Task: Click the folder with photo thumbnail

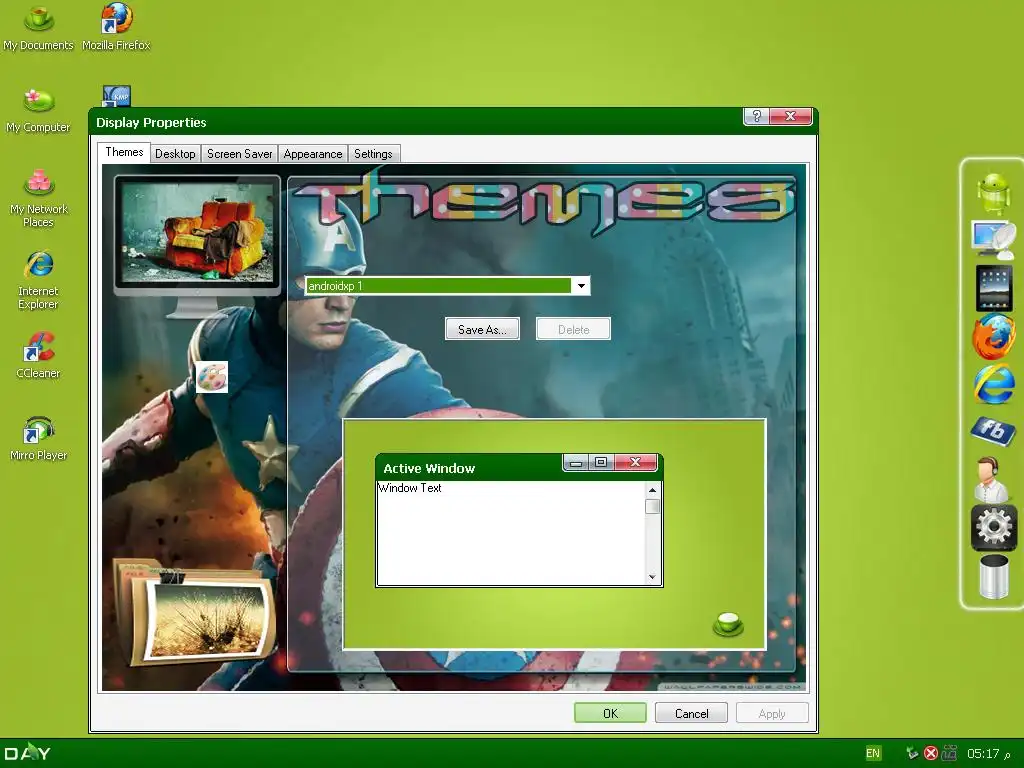Action: [x=195, y=611]
